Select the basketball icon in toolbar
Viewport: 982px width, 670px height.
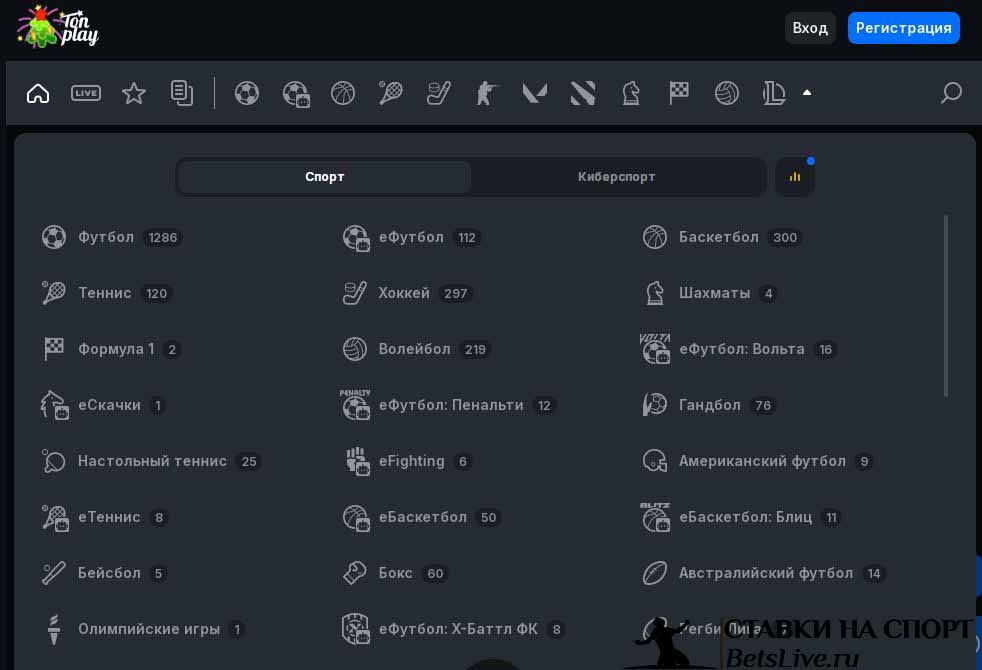tap(343, 93)
